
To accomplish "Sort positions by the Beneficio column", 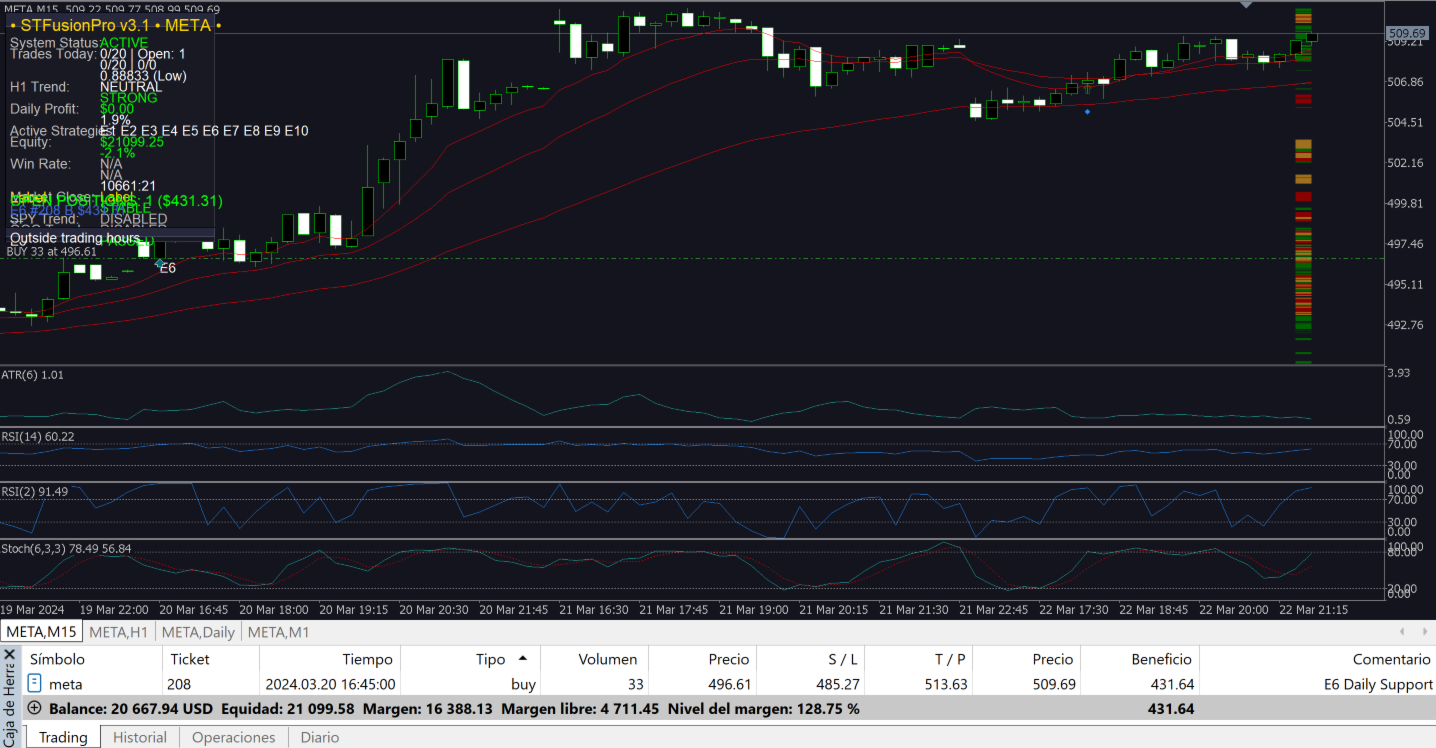I will coord(1140,659).
